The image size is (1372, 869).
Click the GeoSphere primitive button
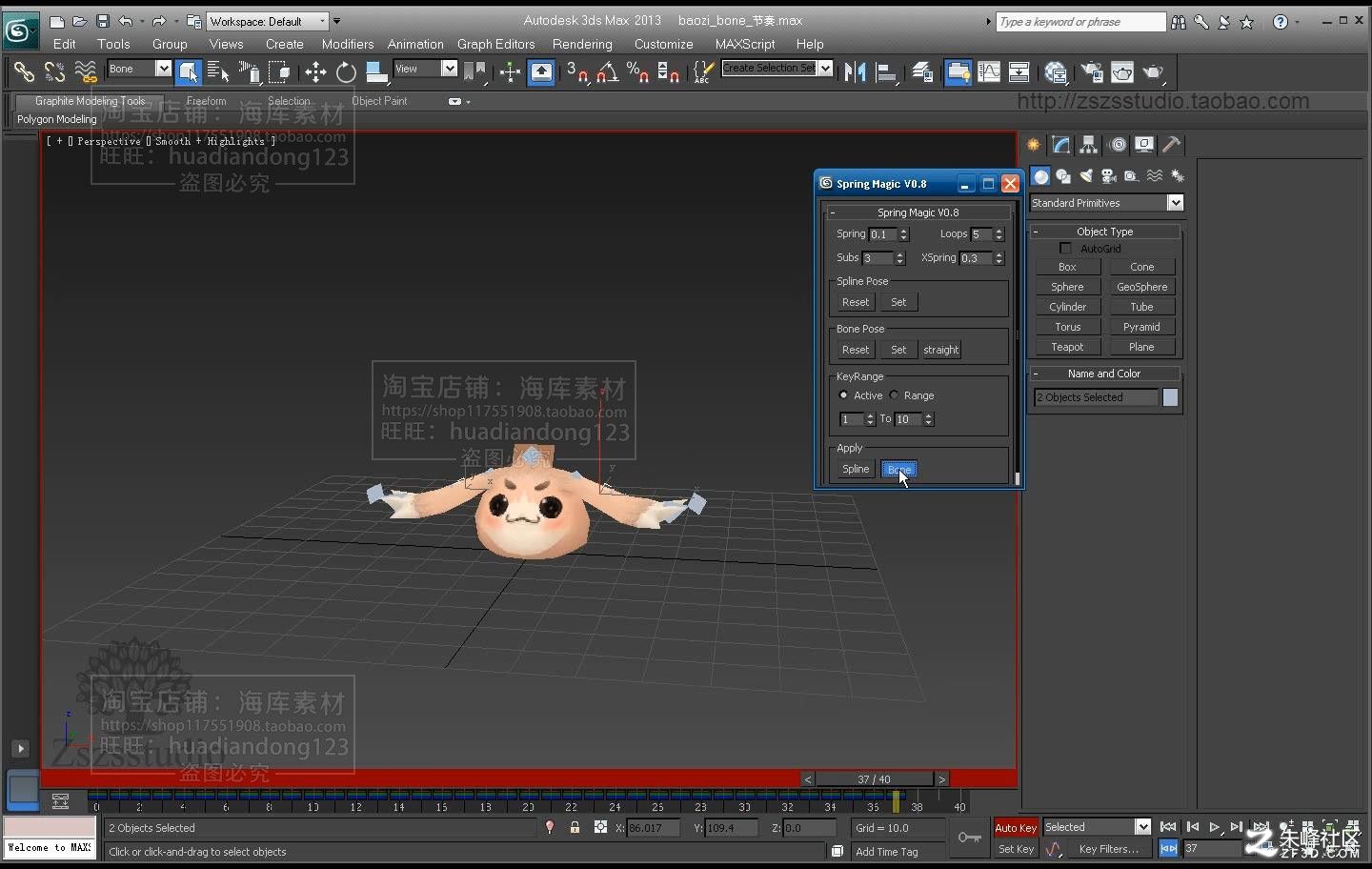tap(1141, 287)
